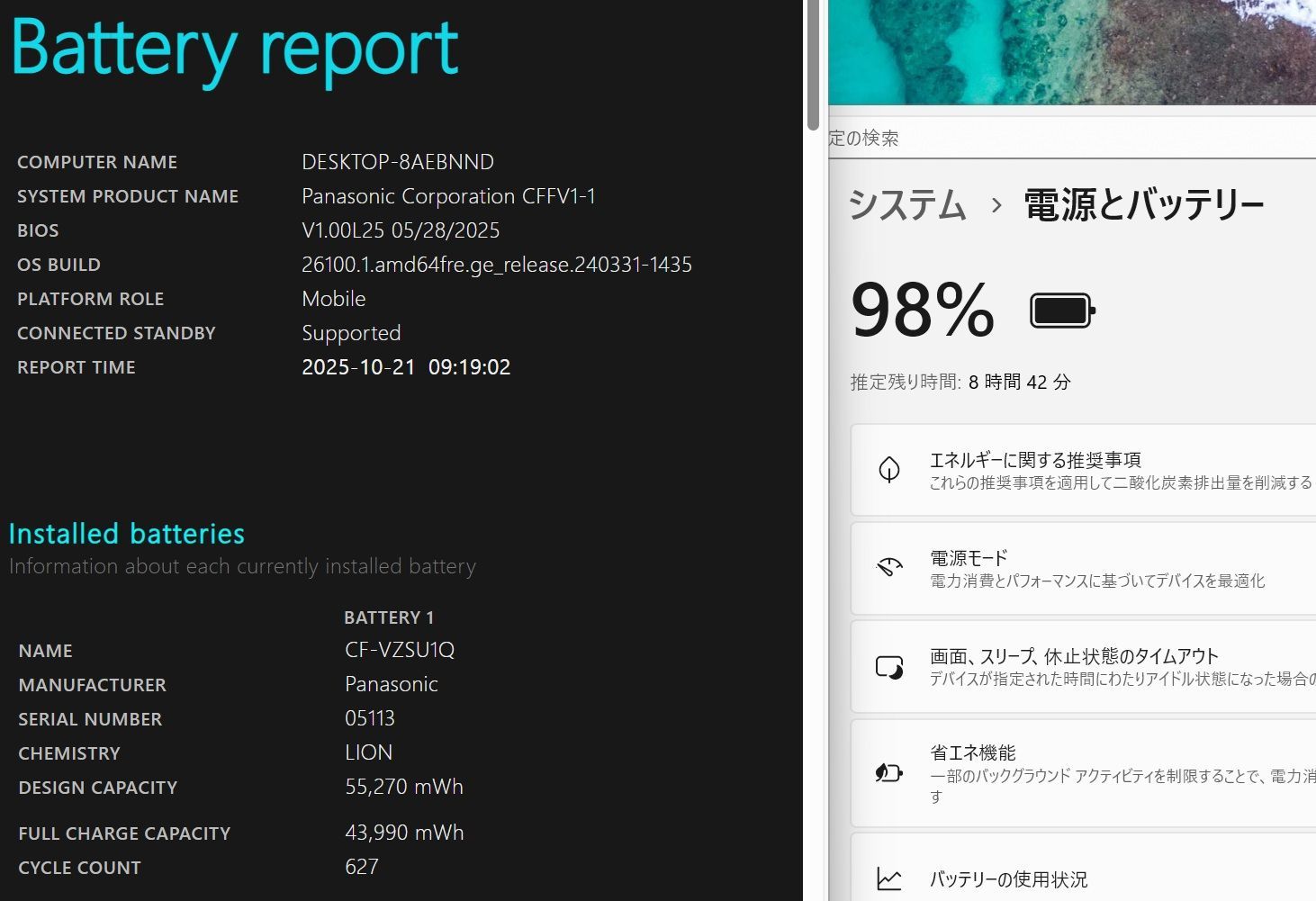The image size is (1316, 901).
Task: Click the gauge icon beside 電源モード
Action: (889, 567)
